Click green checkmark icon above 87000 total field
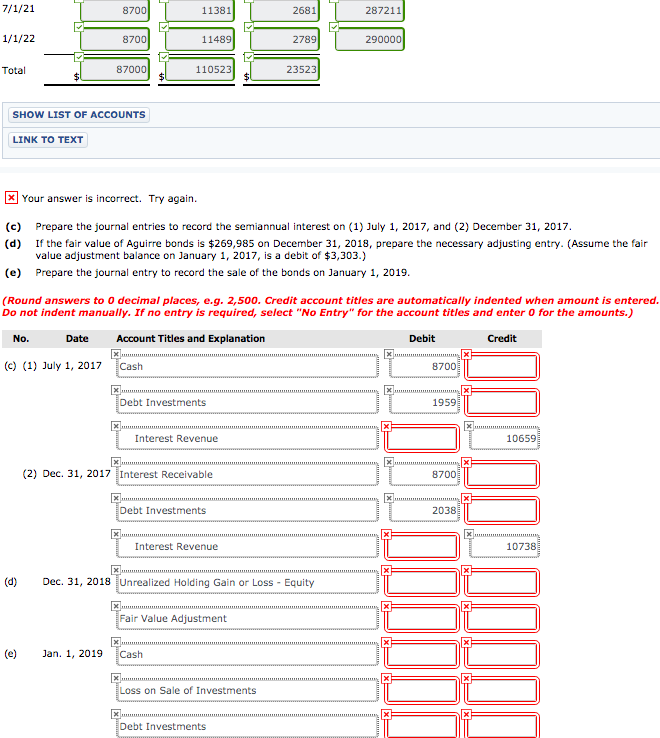 coord(79,57)
